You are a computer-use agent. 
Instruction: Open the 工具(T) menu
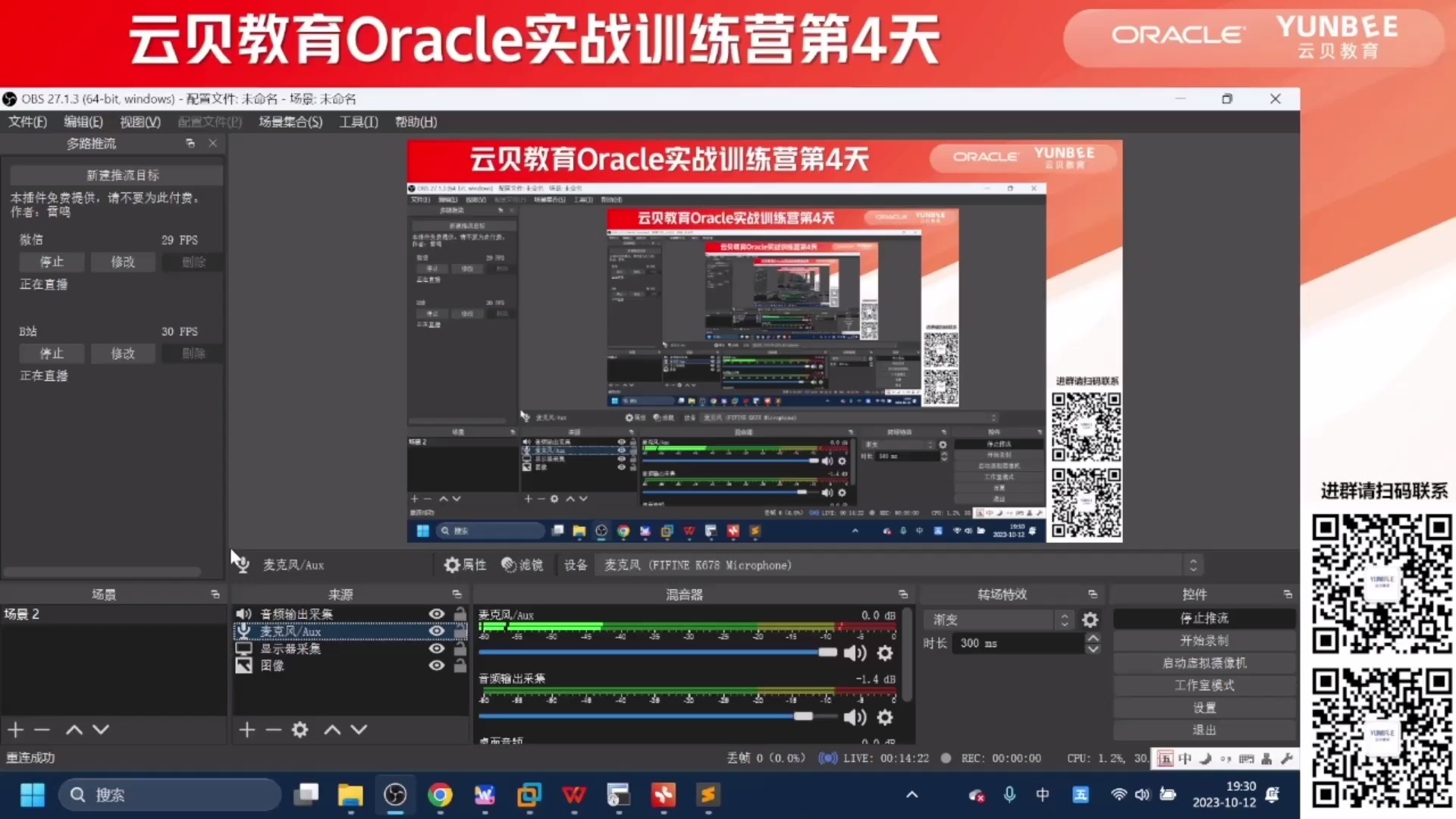pos(358,122)
